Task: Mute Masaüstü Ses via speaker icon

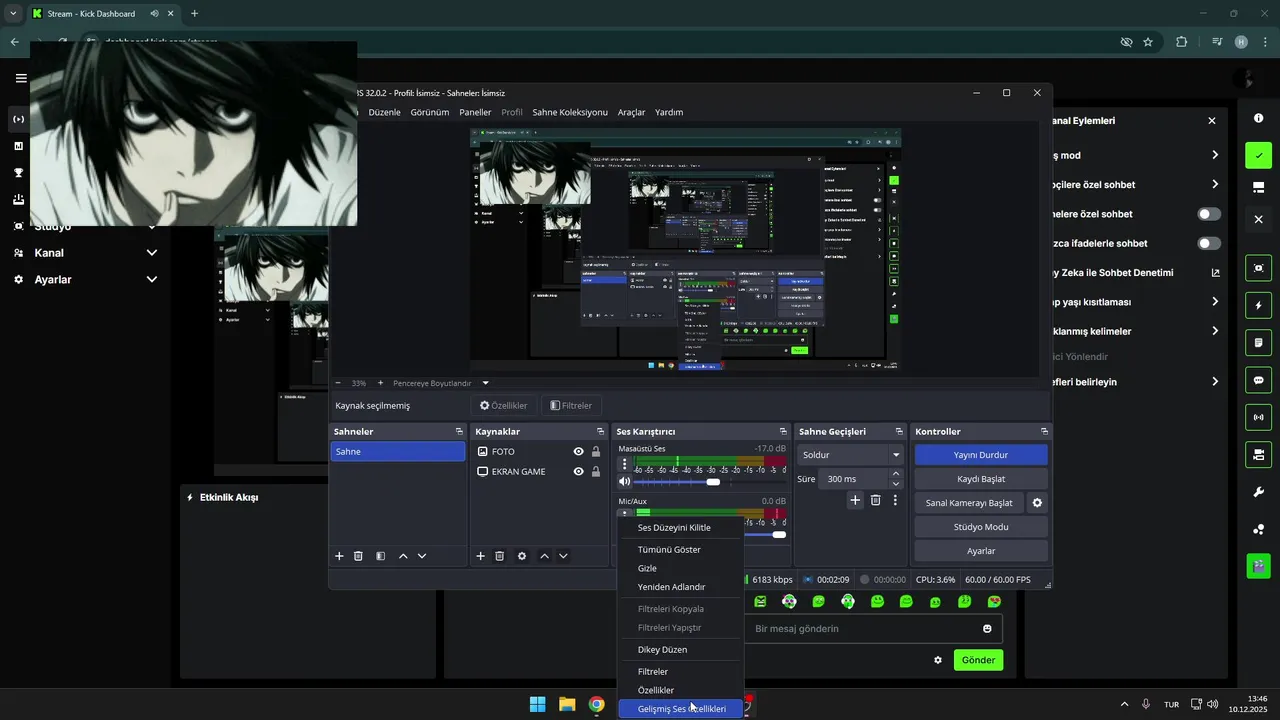Action: coord(625,482)
